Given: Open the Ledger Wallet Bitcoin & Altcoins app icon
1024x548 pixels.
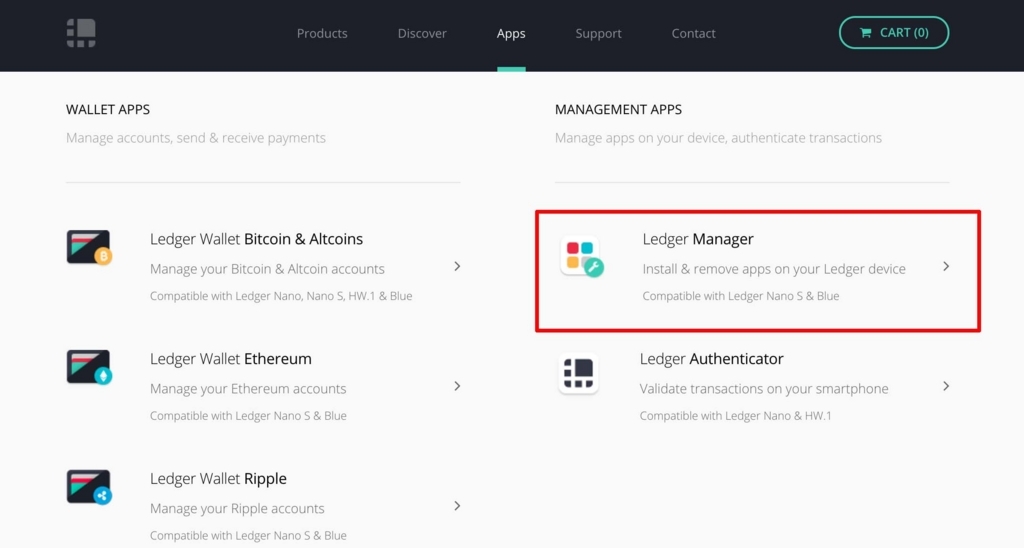Looking at the screenshot, I should tap(89, 248).
